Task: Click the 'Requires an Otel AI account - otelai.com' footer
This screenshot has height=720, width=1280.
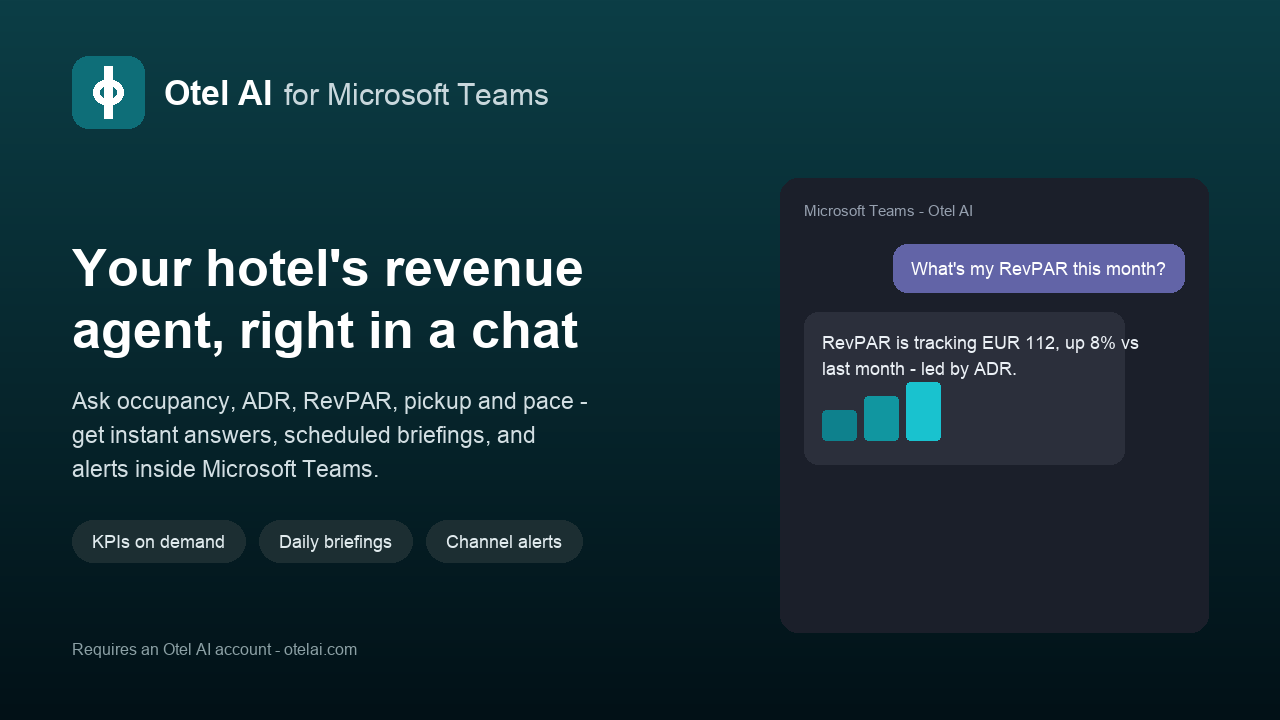Action: [214, 649]
